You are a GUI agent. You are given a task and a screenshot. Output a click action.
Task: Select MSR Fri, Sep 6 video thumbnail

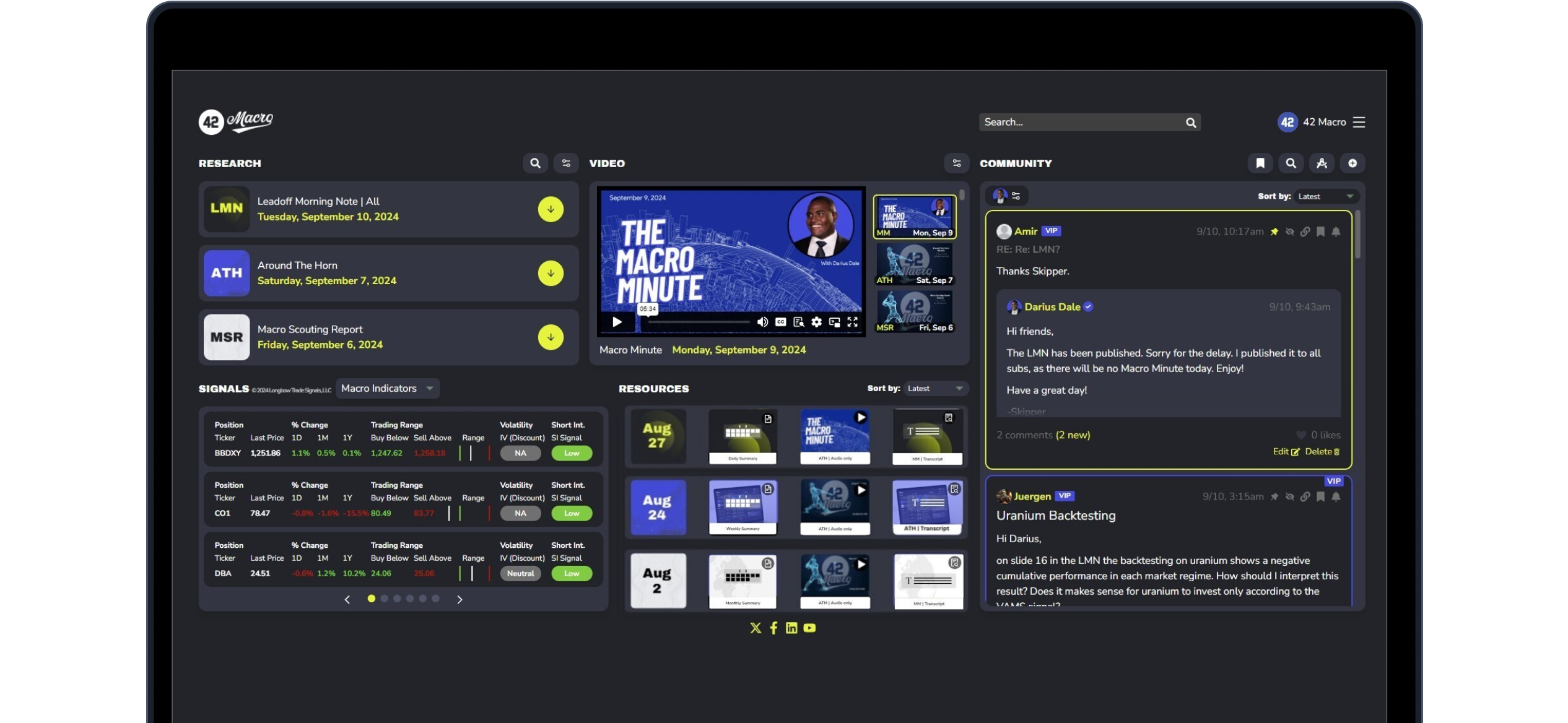[x=915, y=312]
